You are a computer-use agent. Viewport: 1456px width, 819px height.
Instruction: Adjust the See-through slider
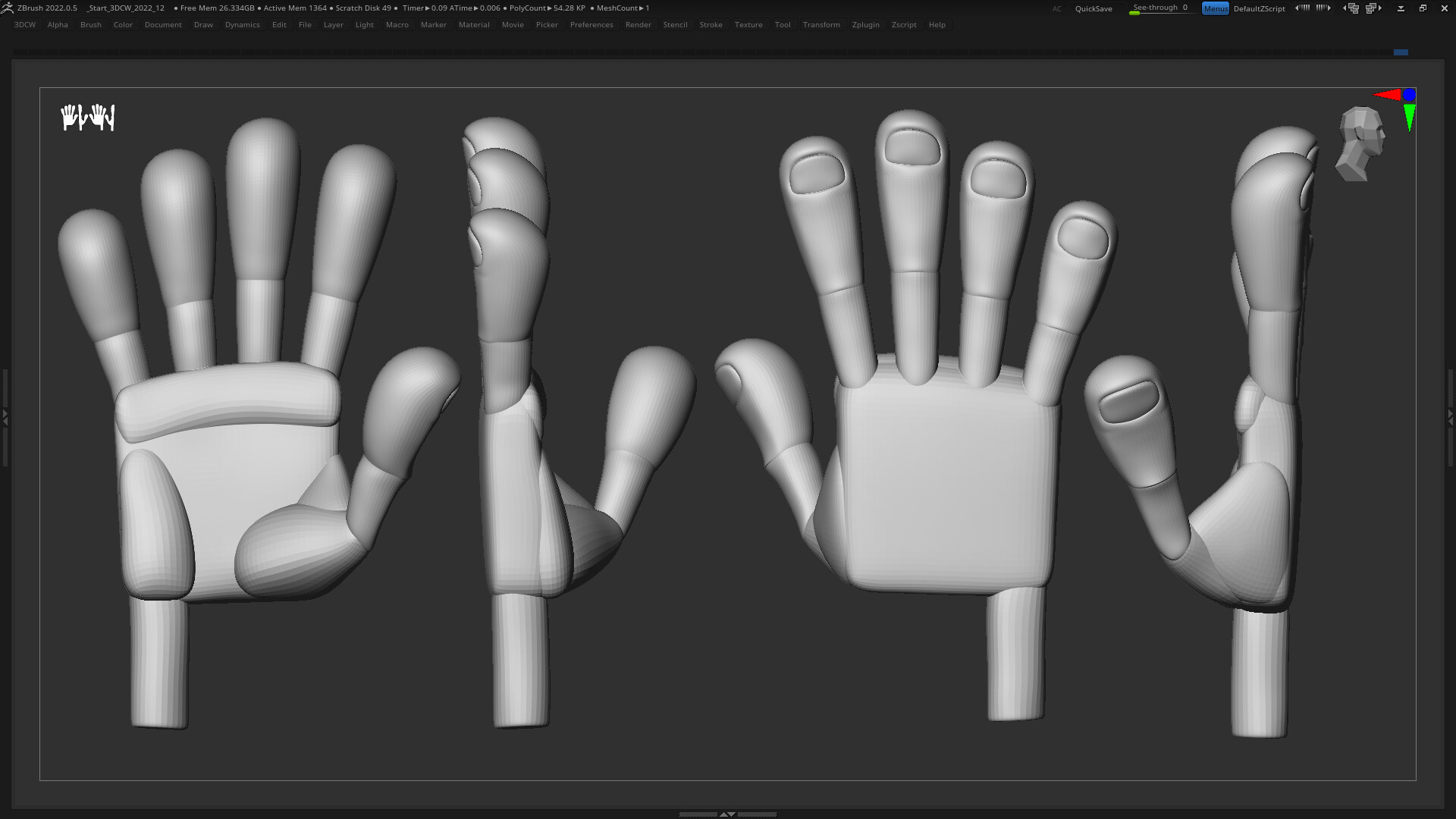(x=1159, y=8)
